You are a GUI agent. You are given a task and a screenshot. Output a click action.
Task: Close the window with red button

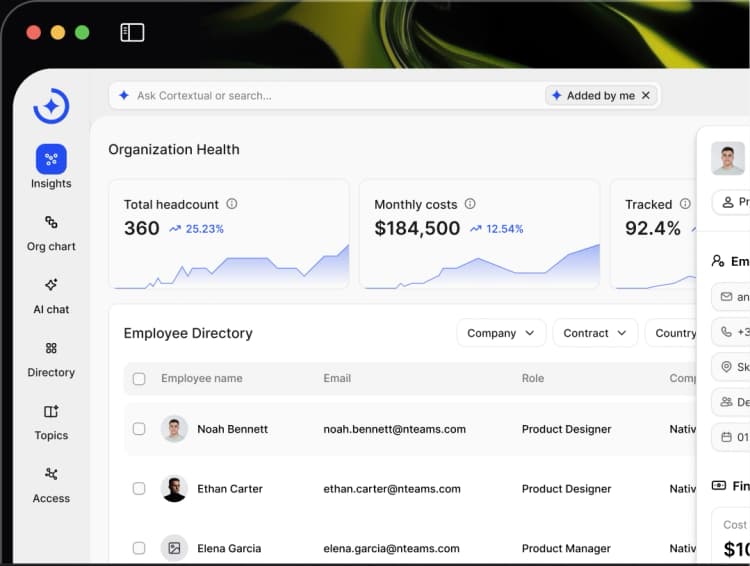[33, 33]
